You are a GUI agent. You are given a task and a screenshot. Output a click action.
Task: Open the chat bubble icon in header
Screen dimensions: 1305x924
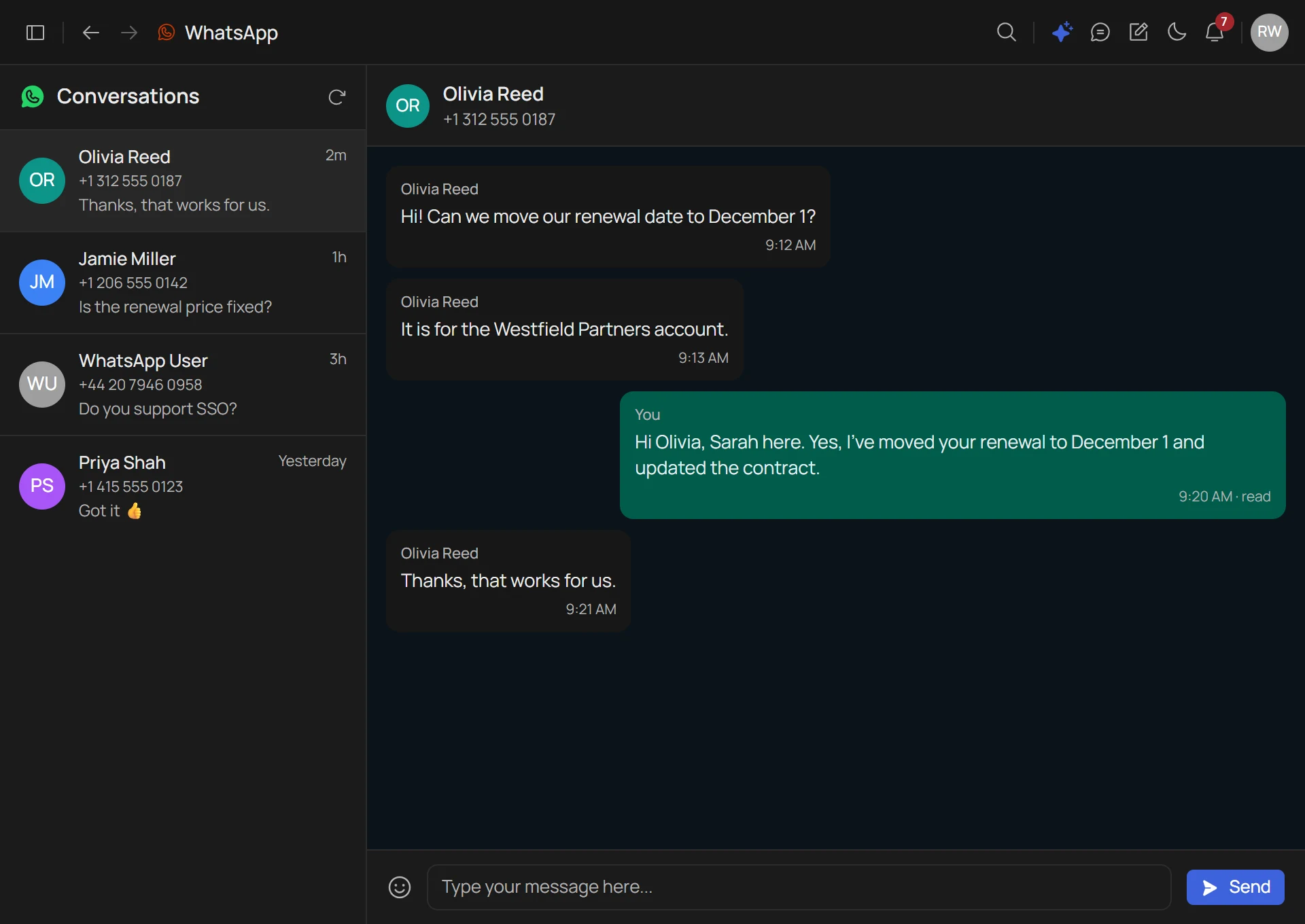pyautogui.click(x=1100, y=33)
